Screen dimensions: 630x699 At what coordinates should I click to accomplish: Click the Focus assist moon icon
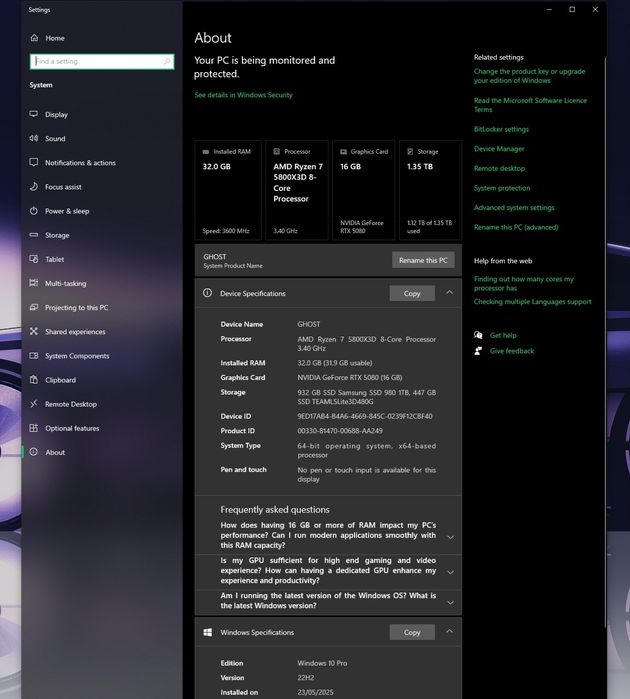pos(33,186)
